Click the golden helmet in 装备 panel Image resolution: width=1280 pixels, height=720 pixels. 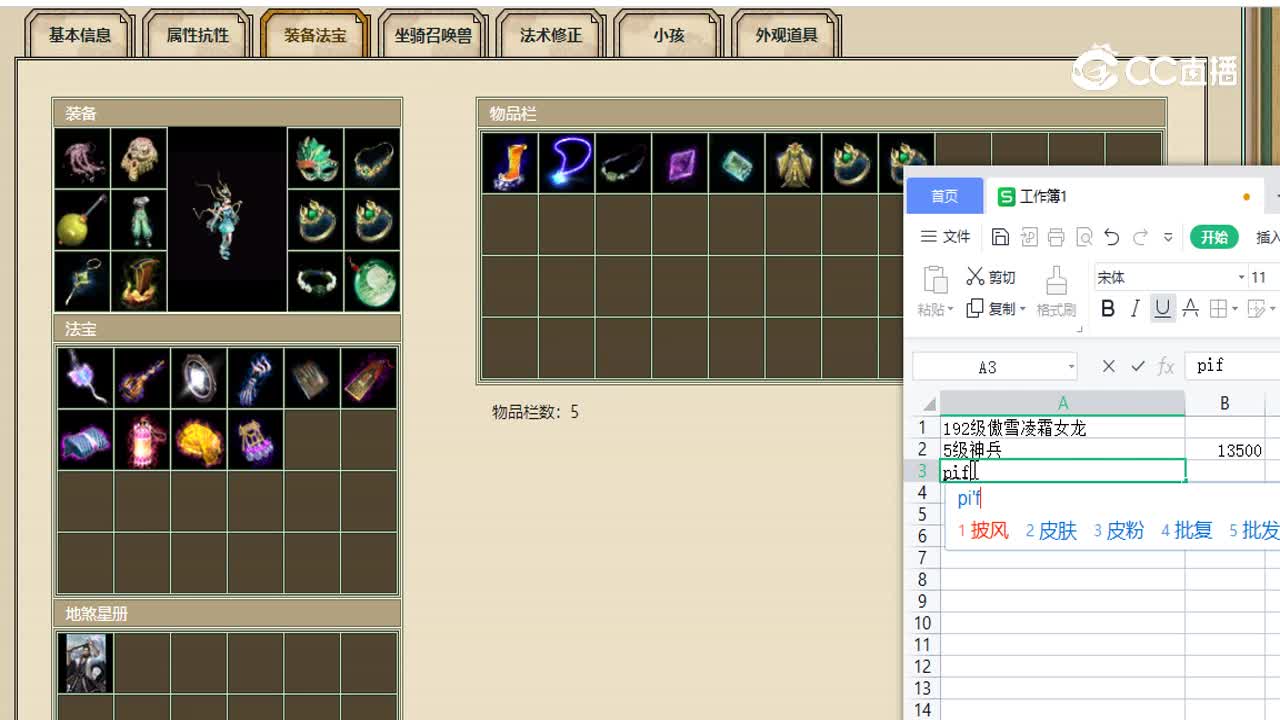click(x=139, y=157)
